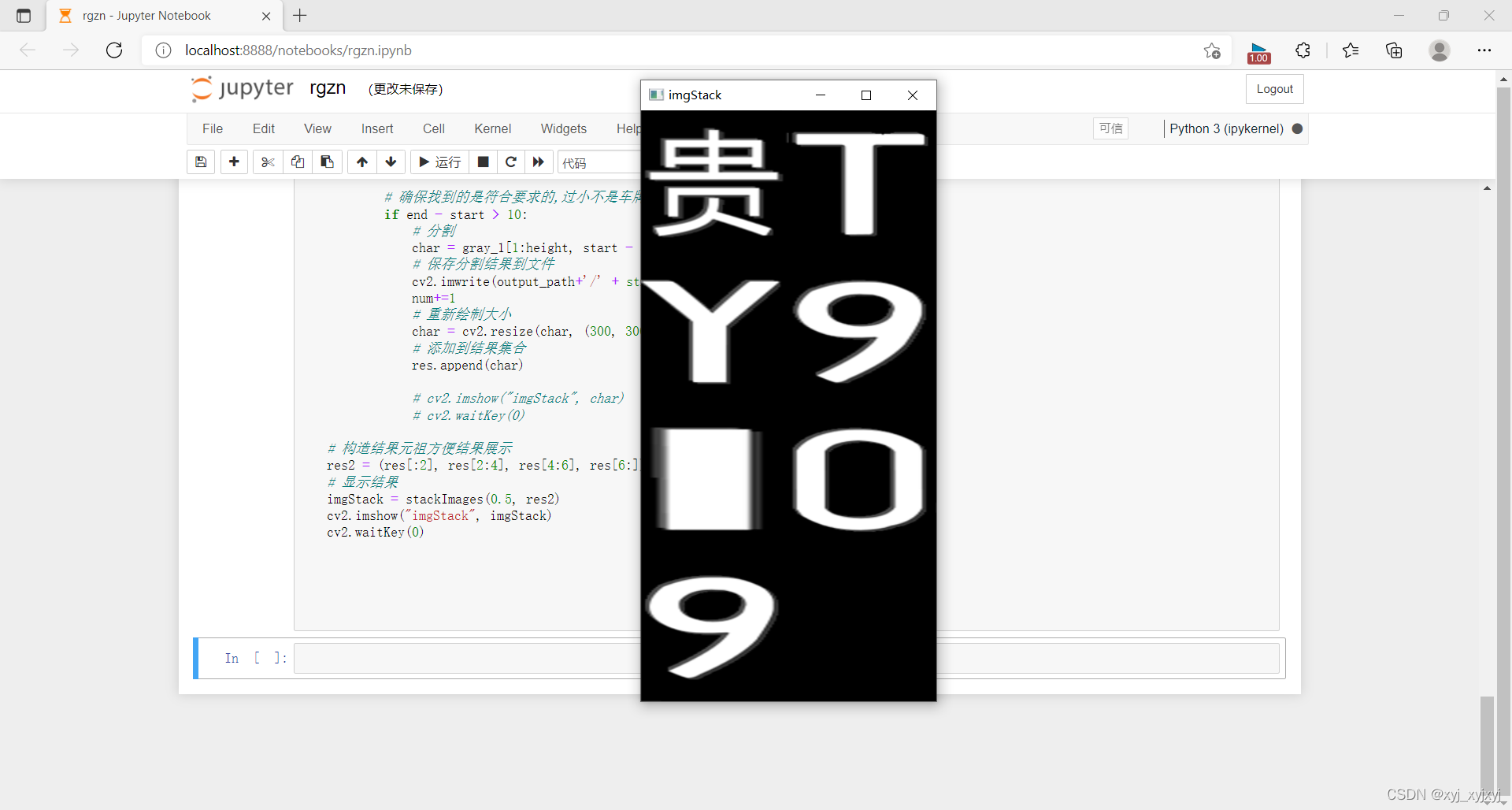Save notebook with the floppy disk icon

coord(201,162)
